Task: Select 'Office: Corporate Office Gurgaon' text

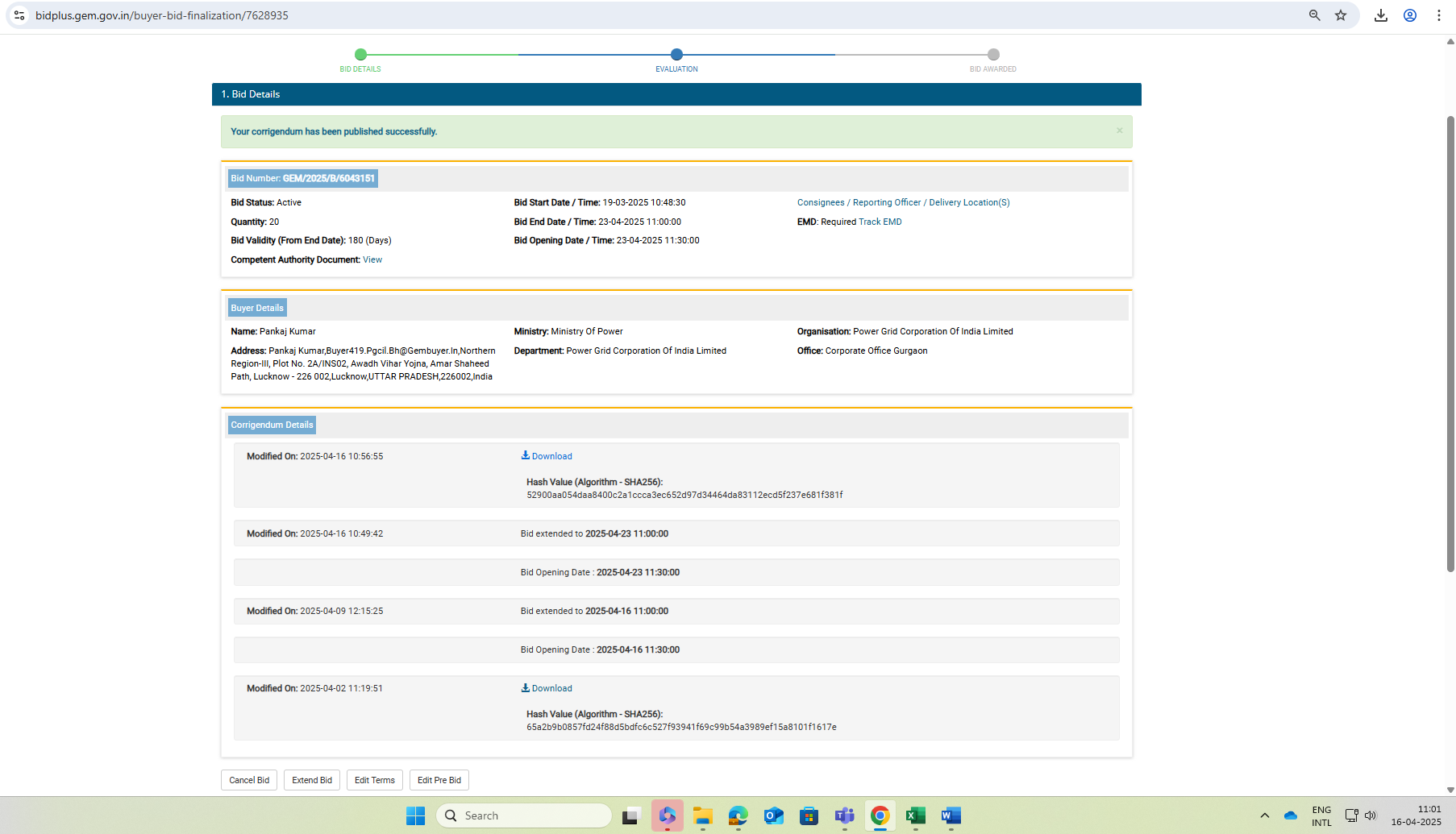Action: 863,351
